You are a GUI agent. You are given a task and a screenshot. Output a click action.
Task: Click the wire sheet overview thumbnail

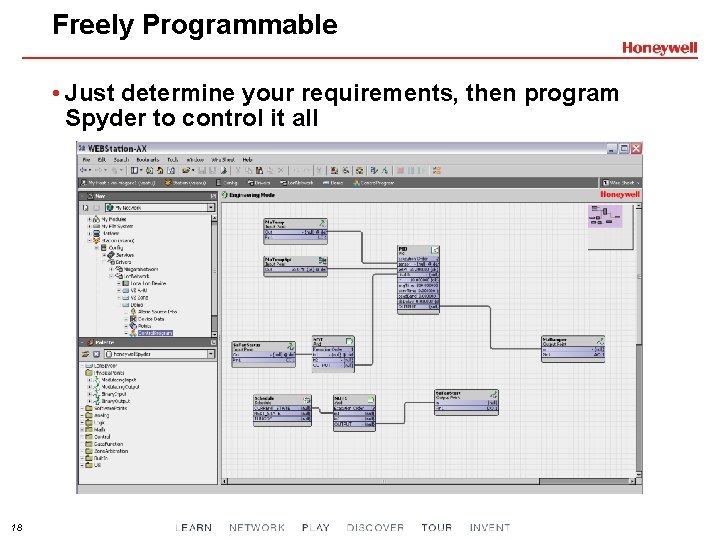[x=605, y=216]
